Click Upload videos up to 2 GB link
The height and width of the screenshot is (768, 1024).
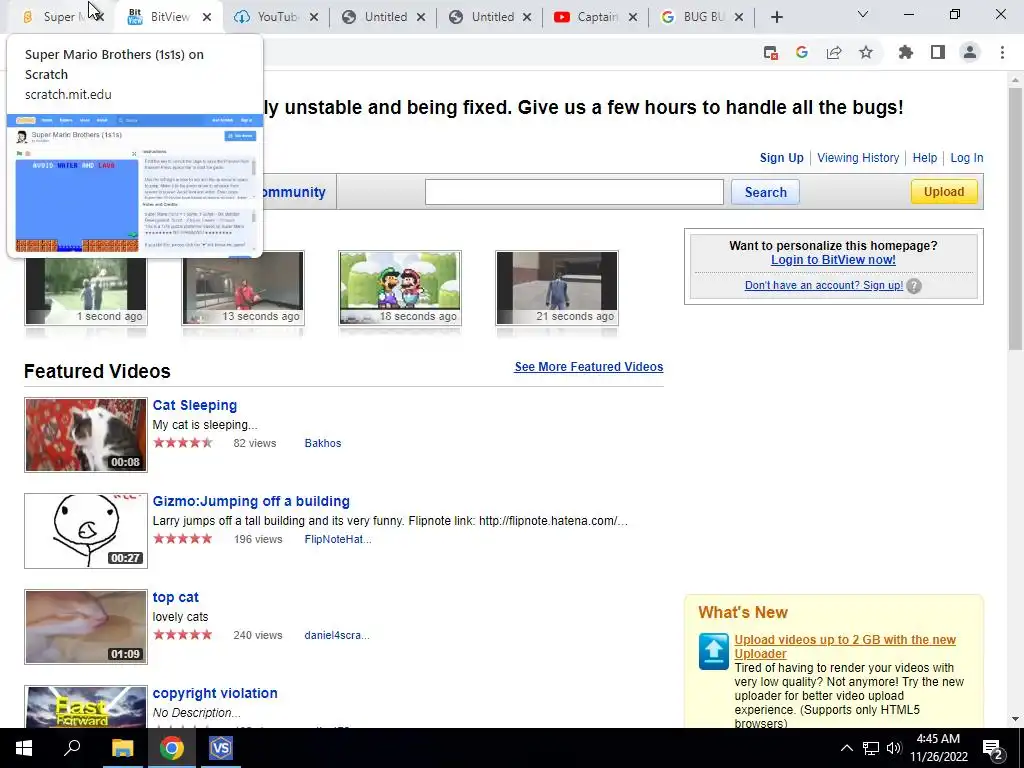coord(844,647)
